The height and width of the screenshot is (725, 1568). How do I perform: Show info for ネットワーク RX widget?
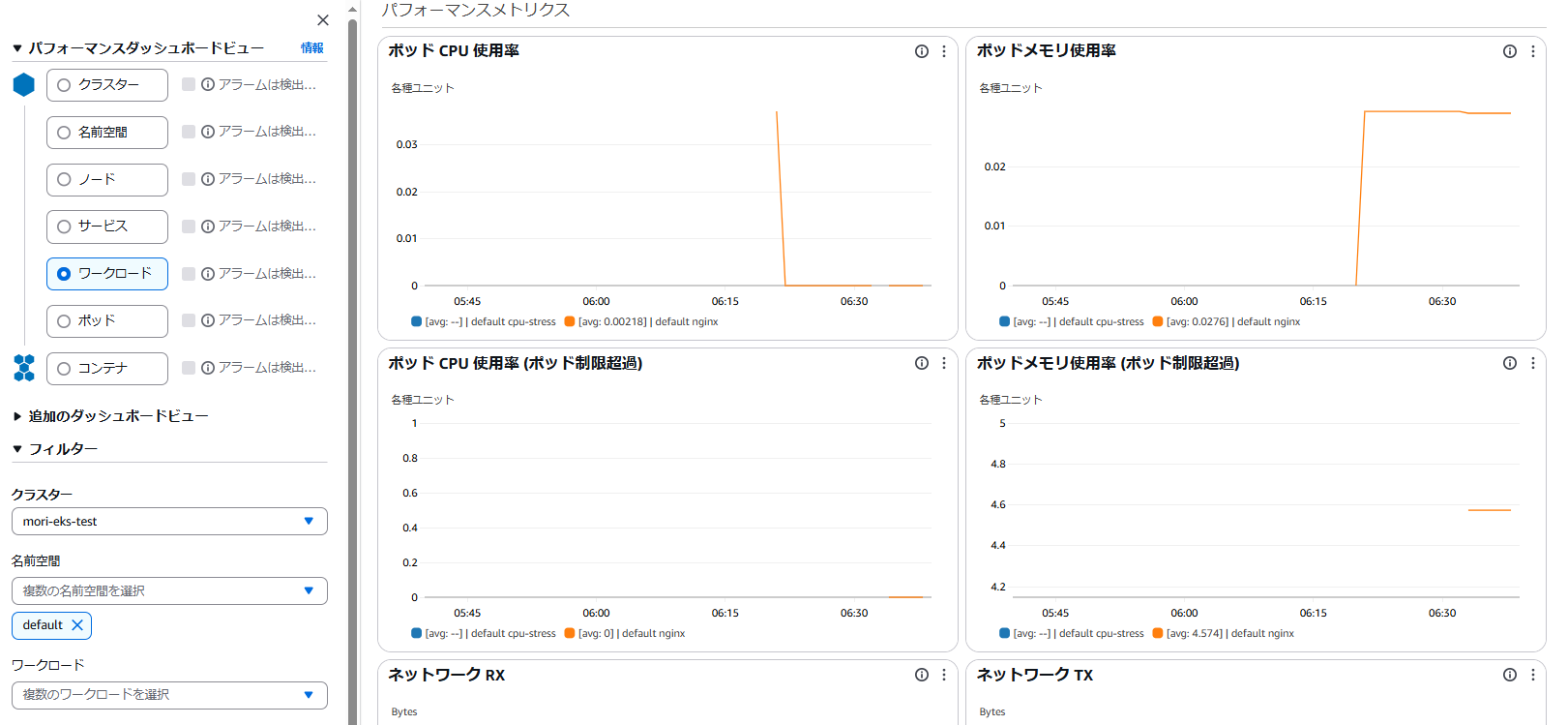point(922,675)
